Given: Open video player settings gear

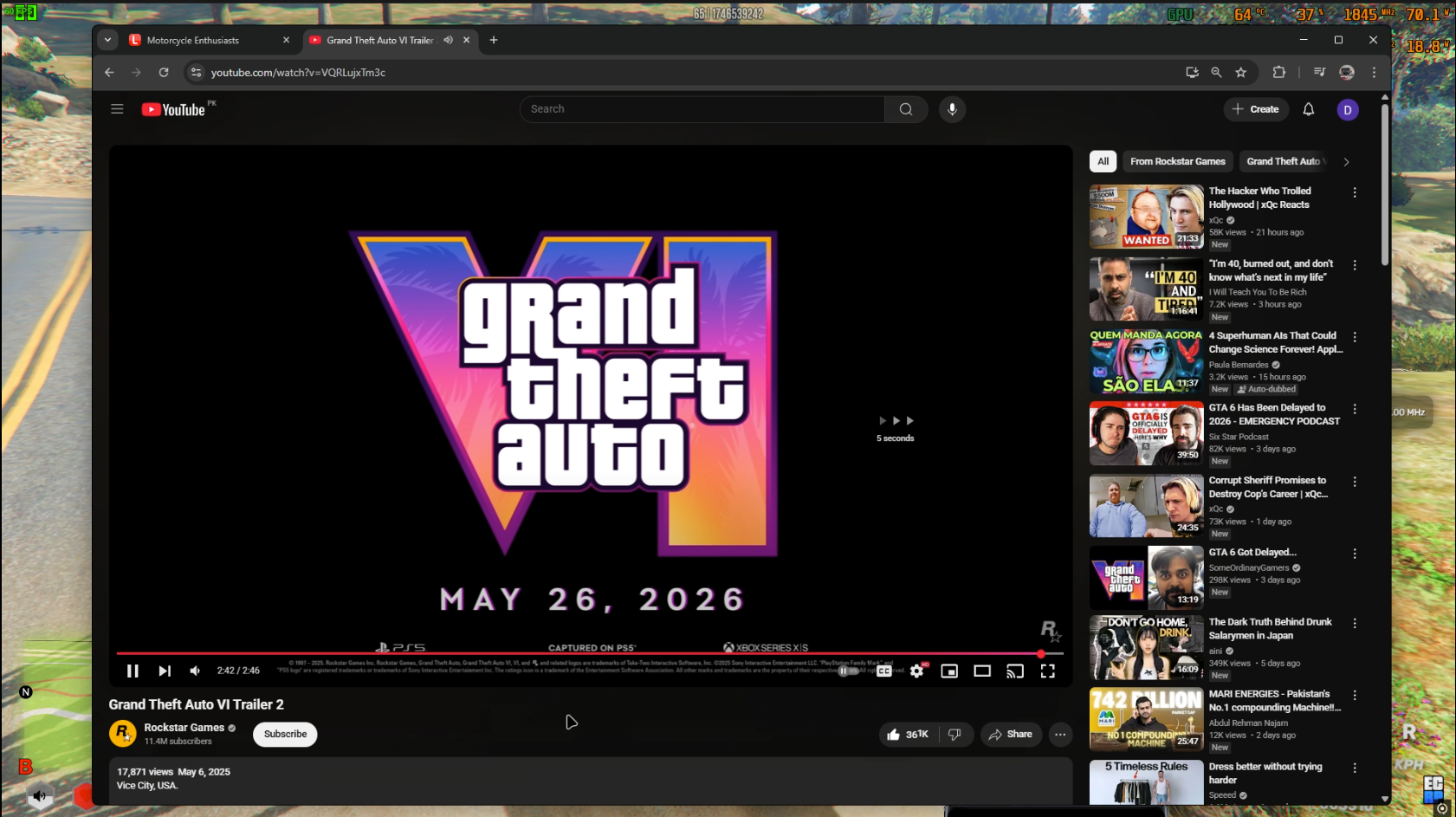Looking at the screenshot, I should [916, 671].
